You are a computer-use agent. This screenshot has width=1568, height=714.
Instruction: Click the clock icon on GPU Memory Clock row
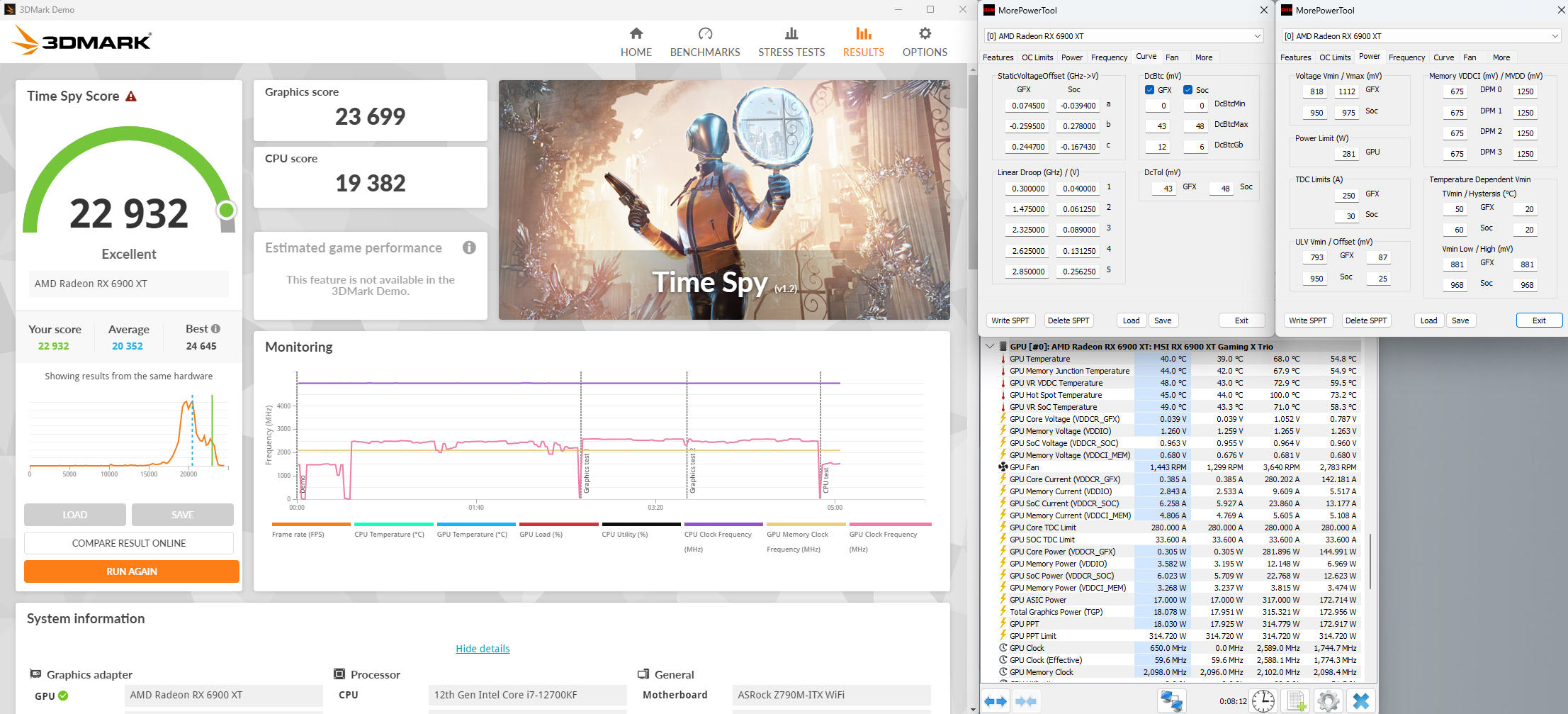coord(1003,672)
